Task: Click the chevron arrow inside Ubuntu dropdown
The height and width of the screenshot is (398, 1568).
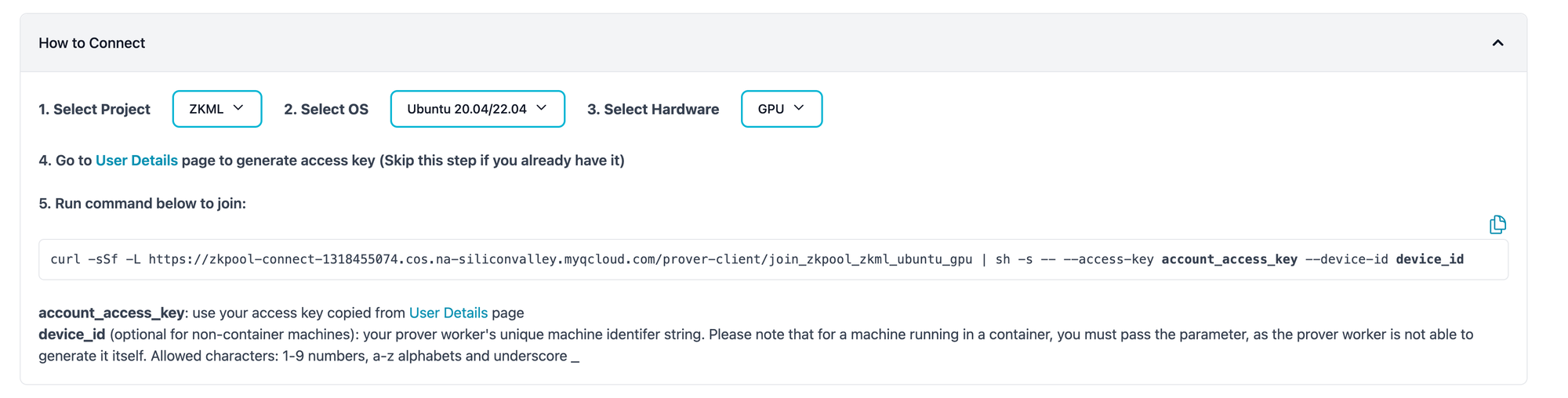Action: click(541, 108)
